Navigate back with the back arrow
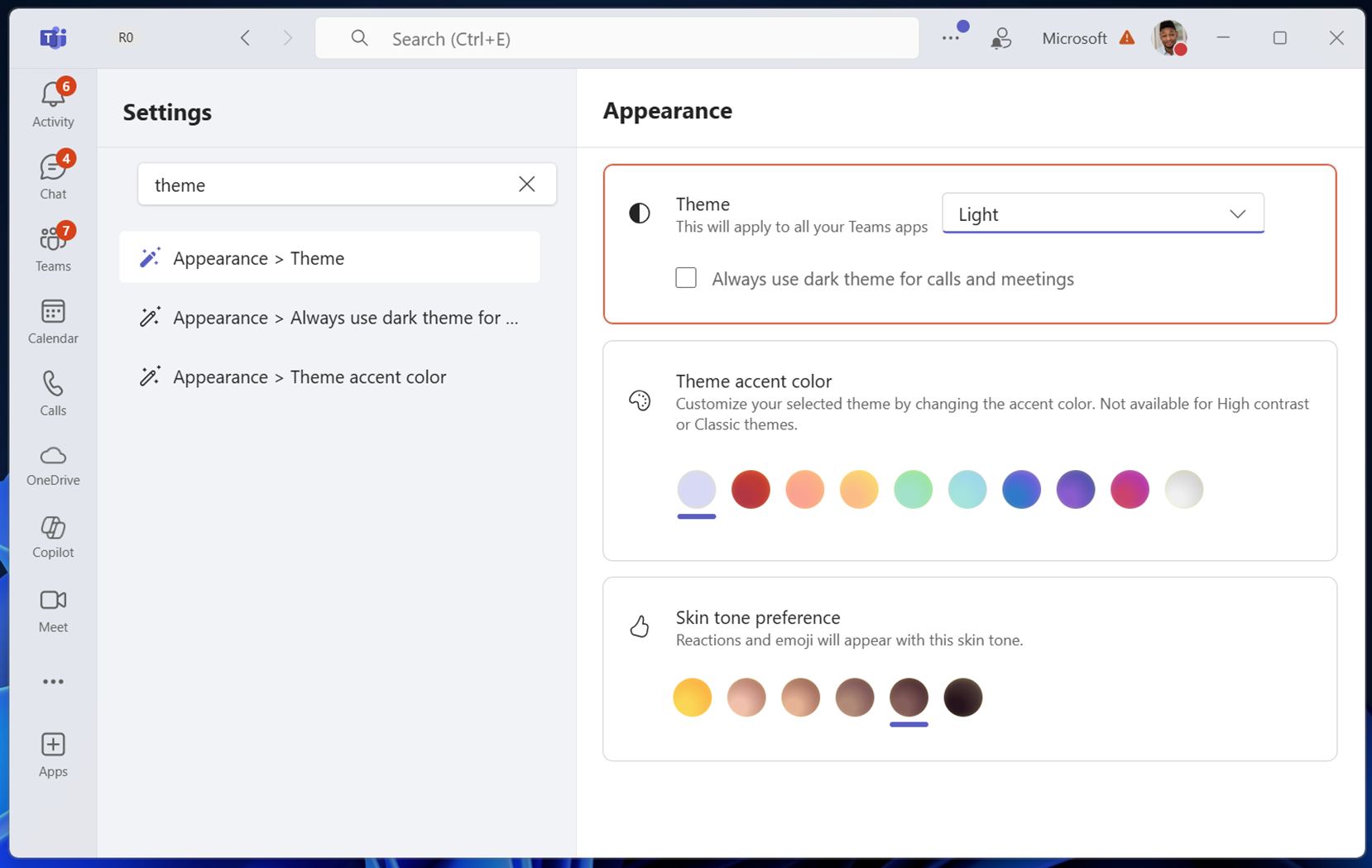Image resolution: width=1372 pixels, height=868 pixels. pos(245,38)
